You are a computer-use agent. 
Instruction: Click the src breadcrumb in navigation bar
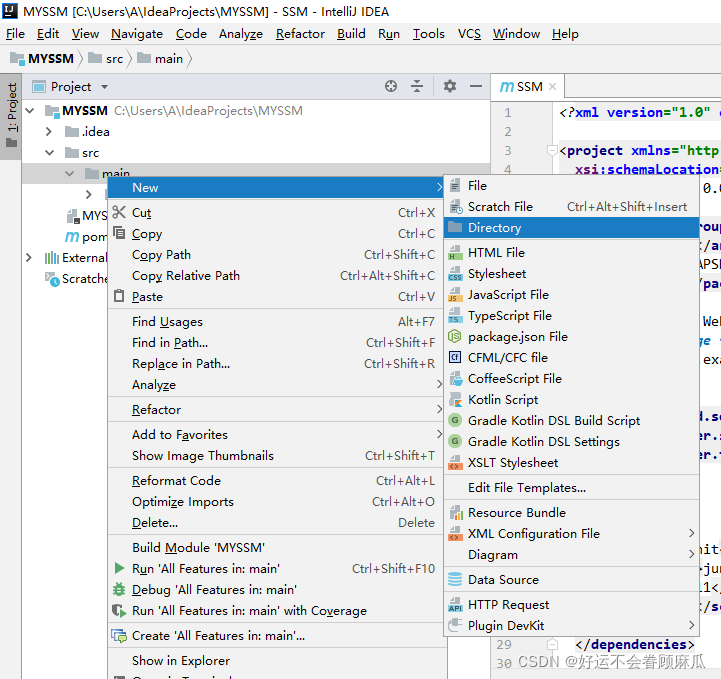113,58
